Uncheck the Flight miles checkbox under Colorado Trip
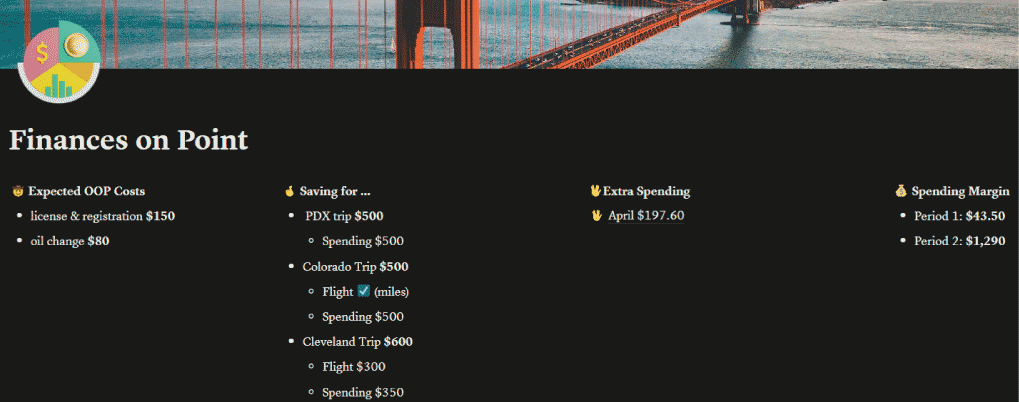 (x=364, y=291)
